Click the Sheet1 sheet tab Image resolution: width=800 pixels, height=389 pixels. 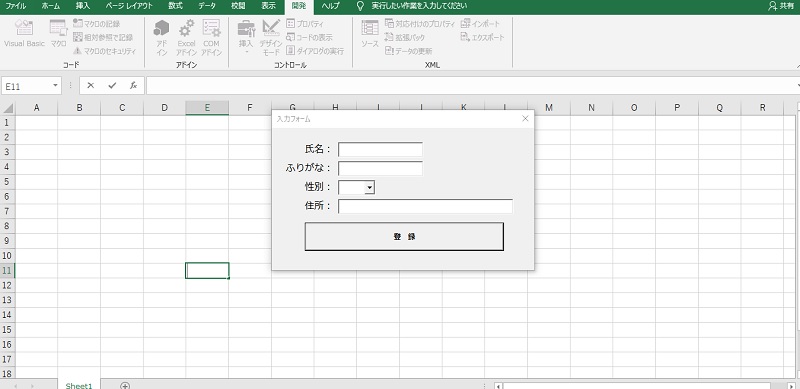79,385
